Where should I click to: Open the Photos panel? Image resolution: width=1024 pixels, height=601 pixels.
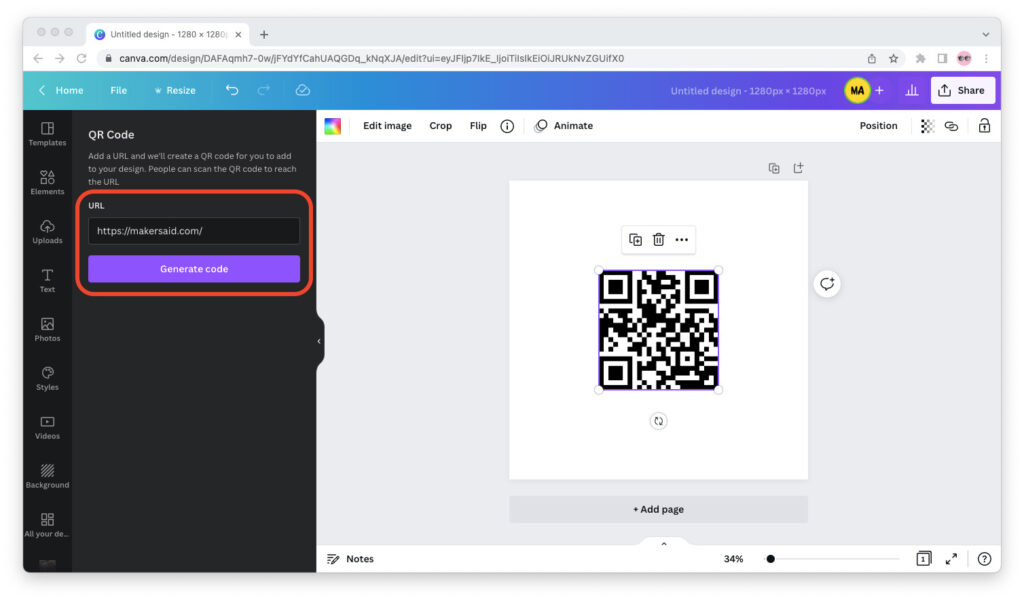47,329
